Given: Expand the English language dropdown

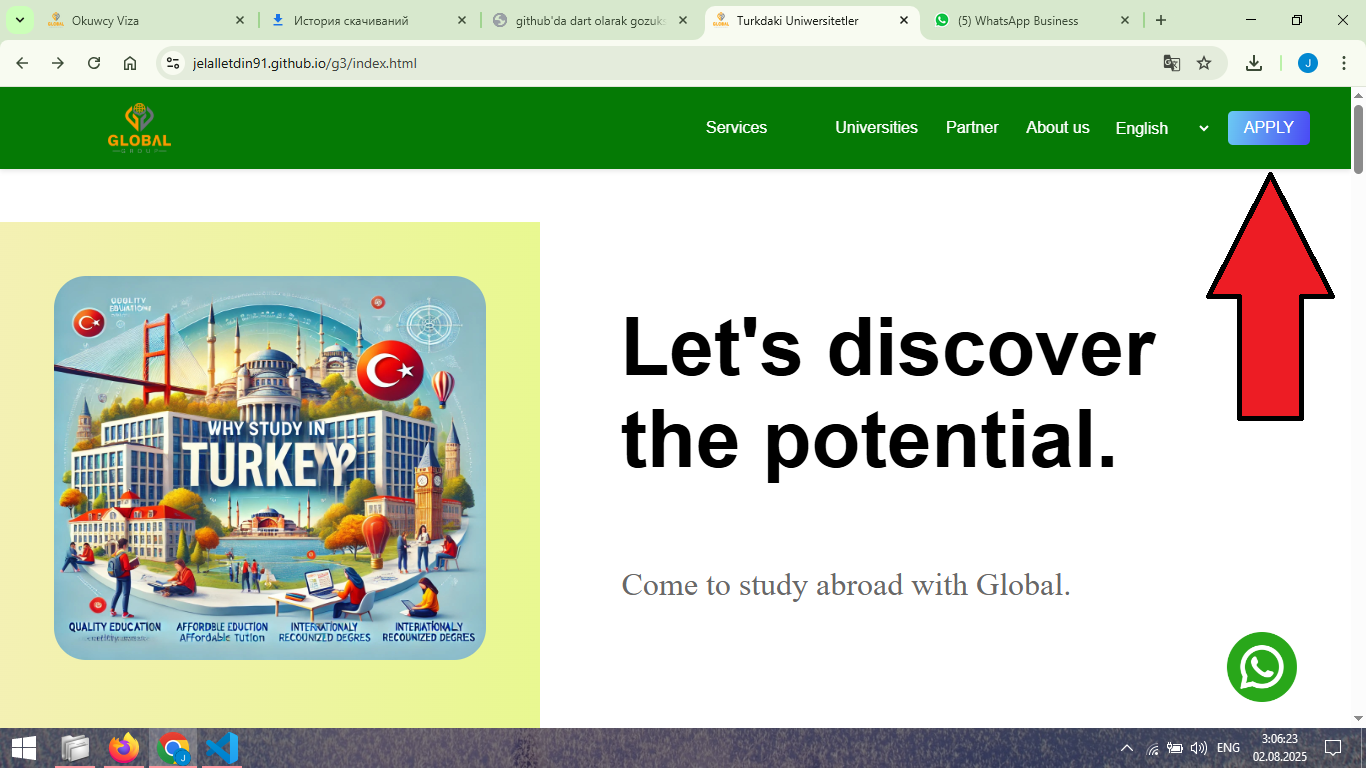Looking at the screenshot, I should click(1162, 128).
